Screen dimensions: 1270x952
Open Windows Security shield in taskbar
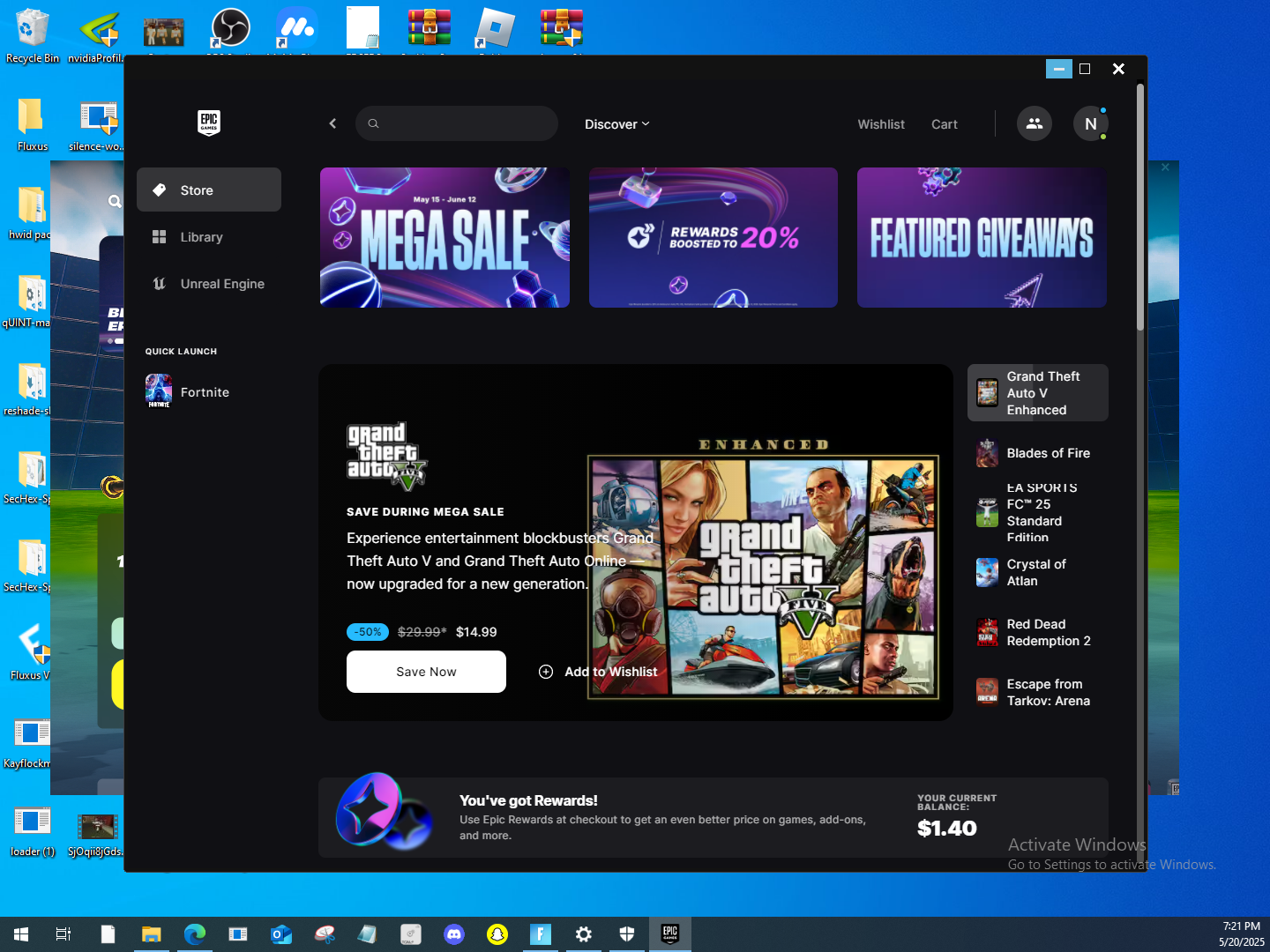(x=627, y=934)
